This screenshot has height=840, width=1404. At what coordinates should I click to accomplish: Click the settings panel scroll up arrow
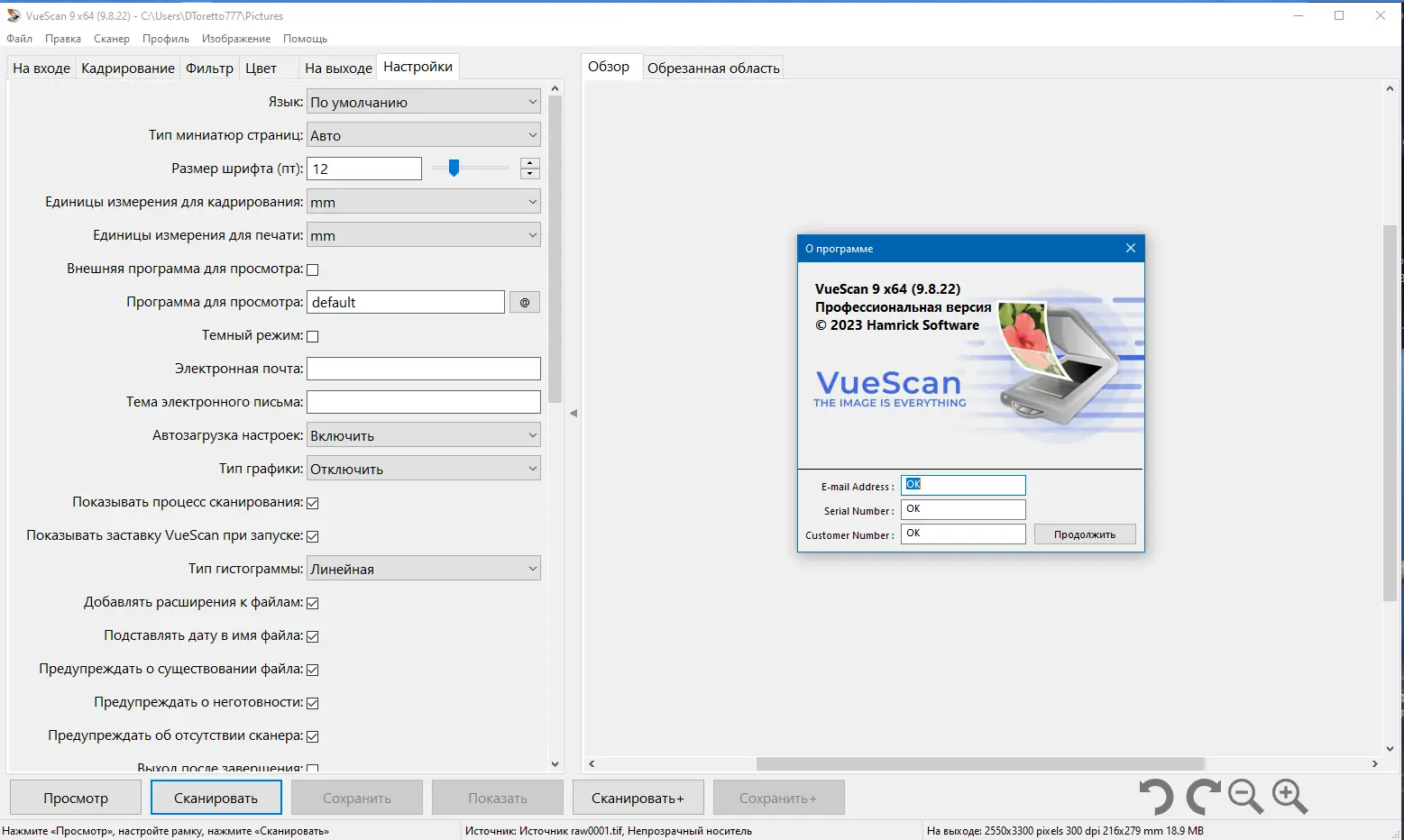pyautogui.click(x=555, y=88)
